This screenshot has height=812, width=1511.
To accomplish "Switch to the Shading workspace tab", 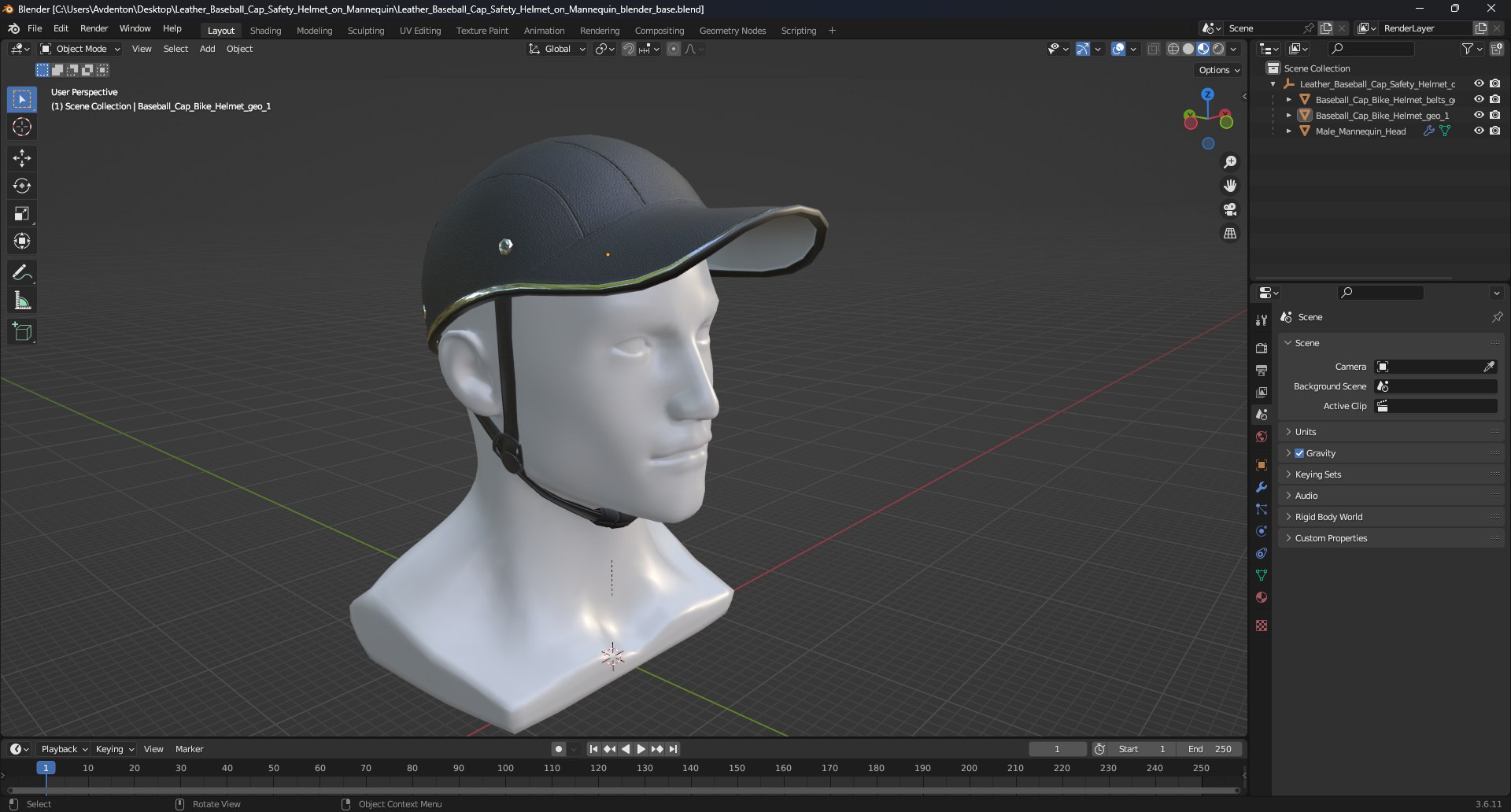I will pyautogui.click(x=265, y=31).
